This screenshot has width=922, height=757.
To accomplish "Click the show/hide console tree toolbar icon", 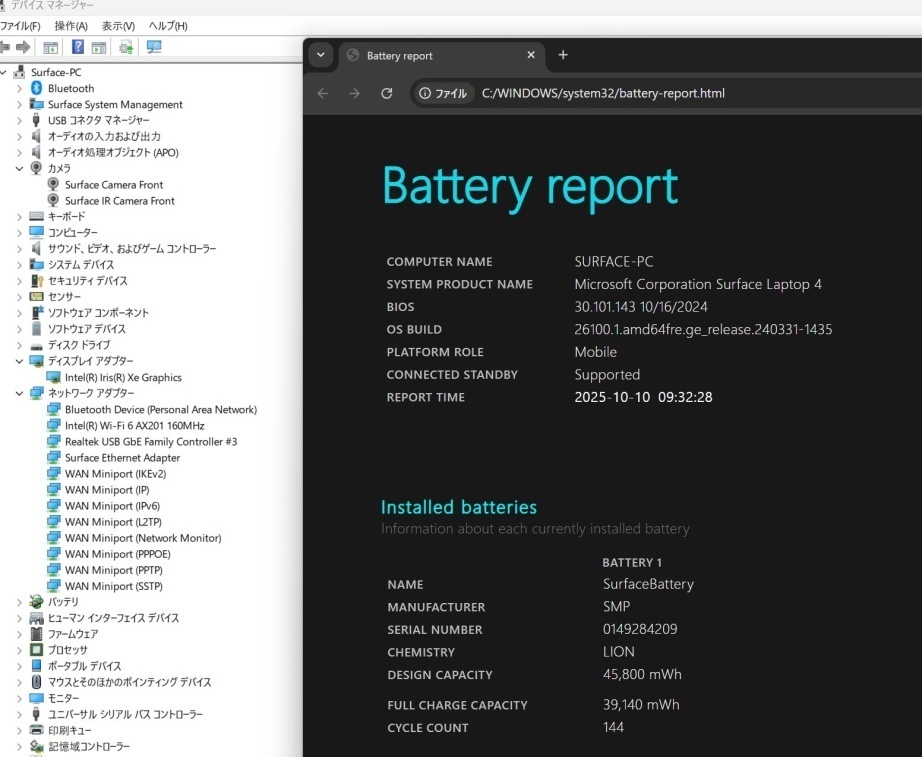I will click(50, 47).
